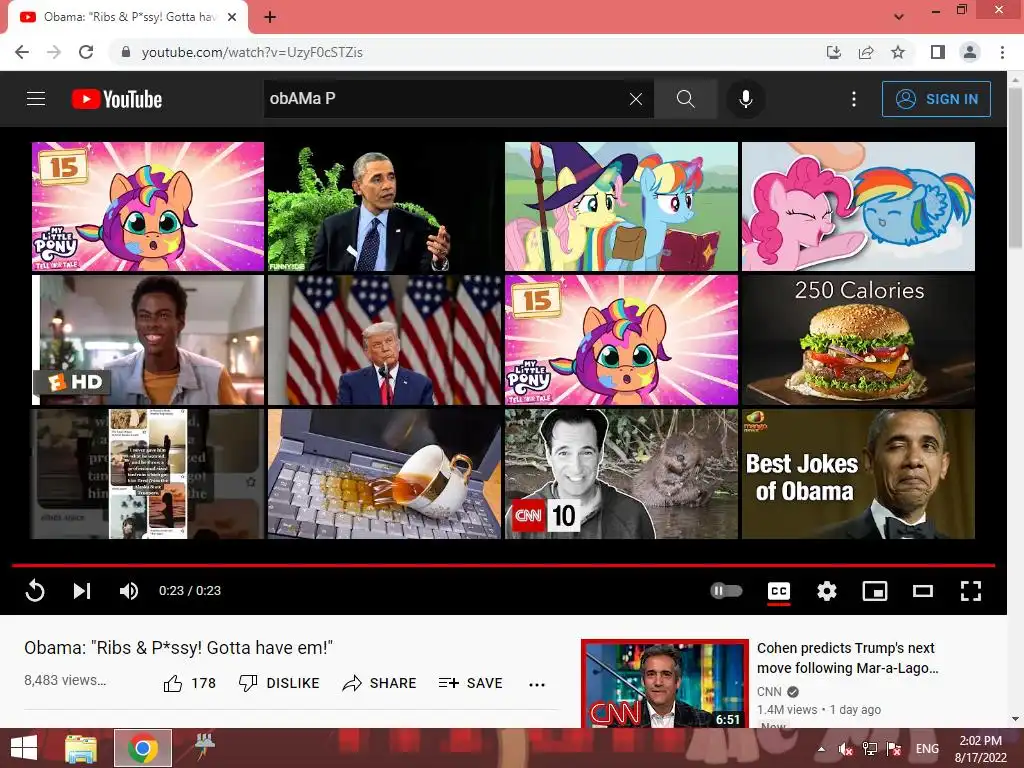Screen dimensions: 1024x768
Task: Open the Trump with flags thumbnail
Action: tap(384, 340)
